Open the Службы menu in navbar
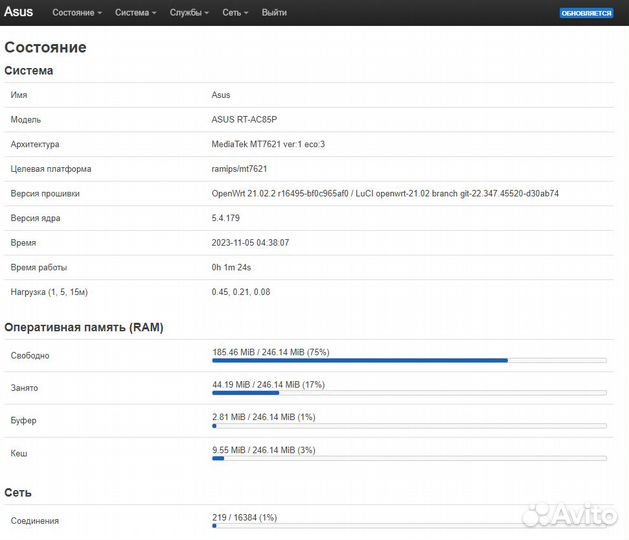Screen dimensions: 629x540 (x=189, y=12)
